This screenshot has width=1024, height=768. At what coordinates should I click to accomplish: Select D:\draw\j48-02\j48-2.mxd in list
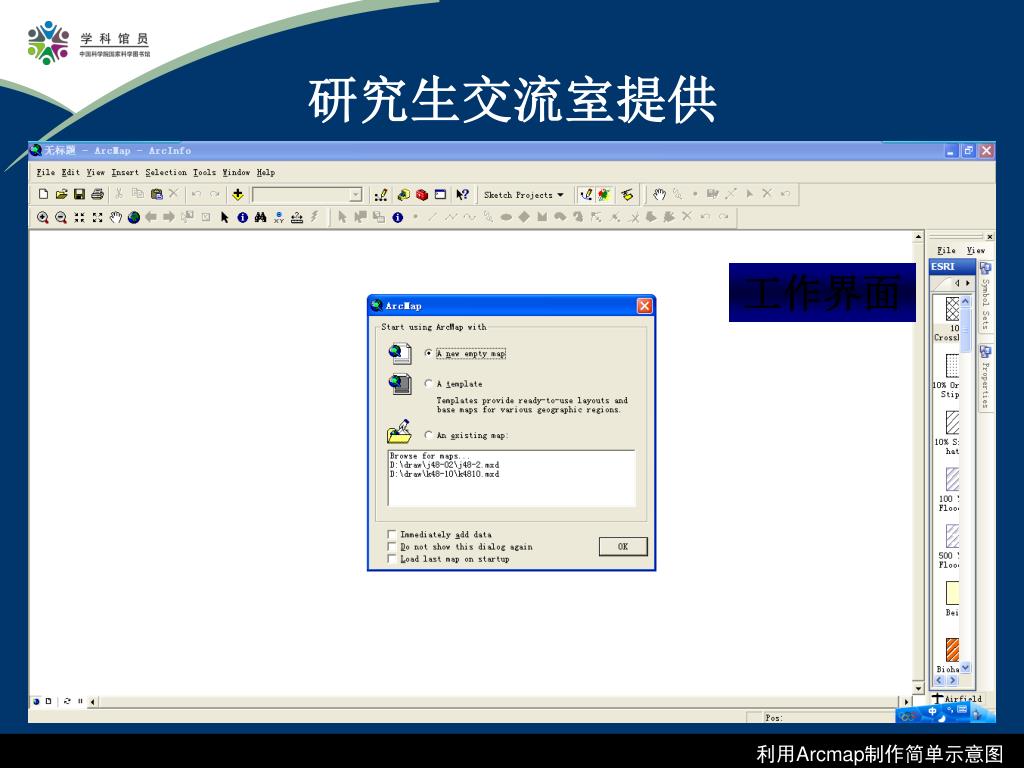(x=445, y=465)
